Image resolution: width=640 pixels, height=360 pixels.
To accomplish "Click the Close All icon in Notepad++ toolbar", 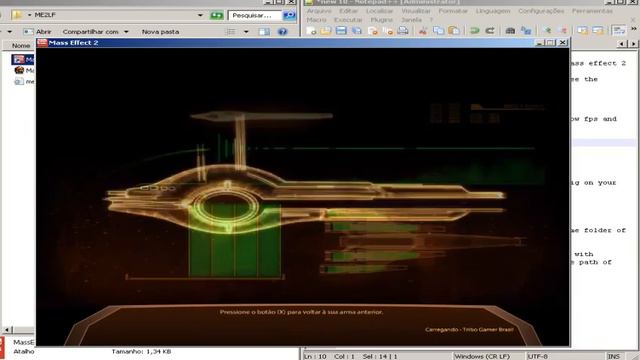I will 388,31.
